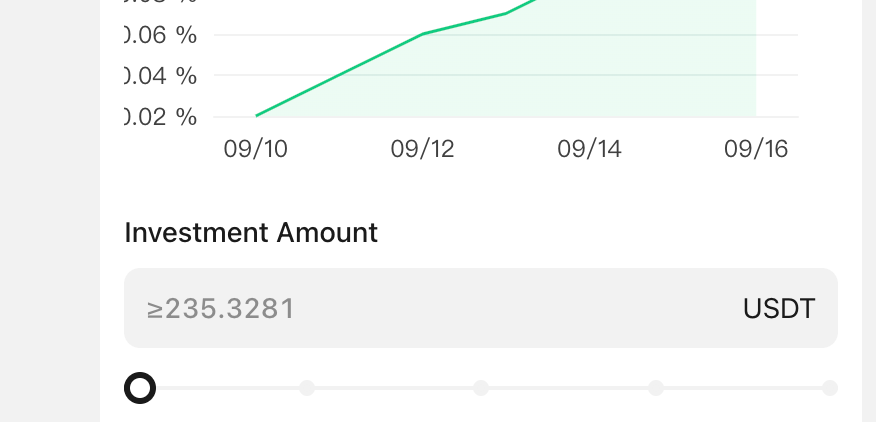876x422 pixels.
Task: Click the 0.04 % y-axis label
Action: (161, 76)
